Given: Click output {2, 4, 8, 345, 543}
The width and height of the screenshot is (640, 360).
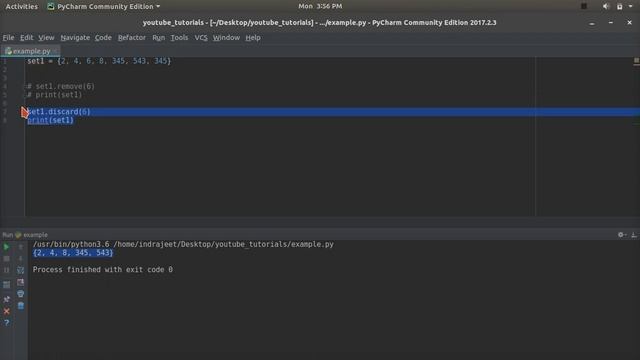Looking at the screenshot, I should coord(73,253).
